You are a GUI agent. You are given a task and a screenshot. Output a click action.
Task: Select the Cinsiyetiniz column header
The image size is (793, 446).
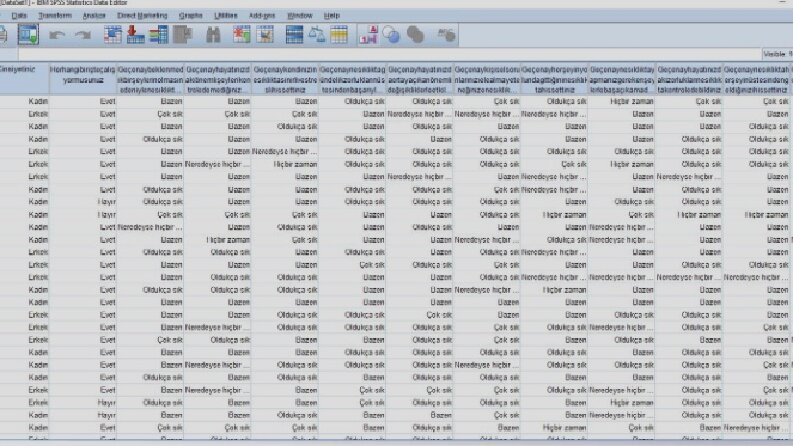point(24,79)
